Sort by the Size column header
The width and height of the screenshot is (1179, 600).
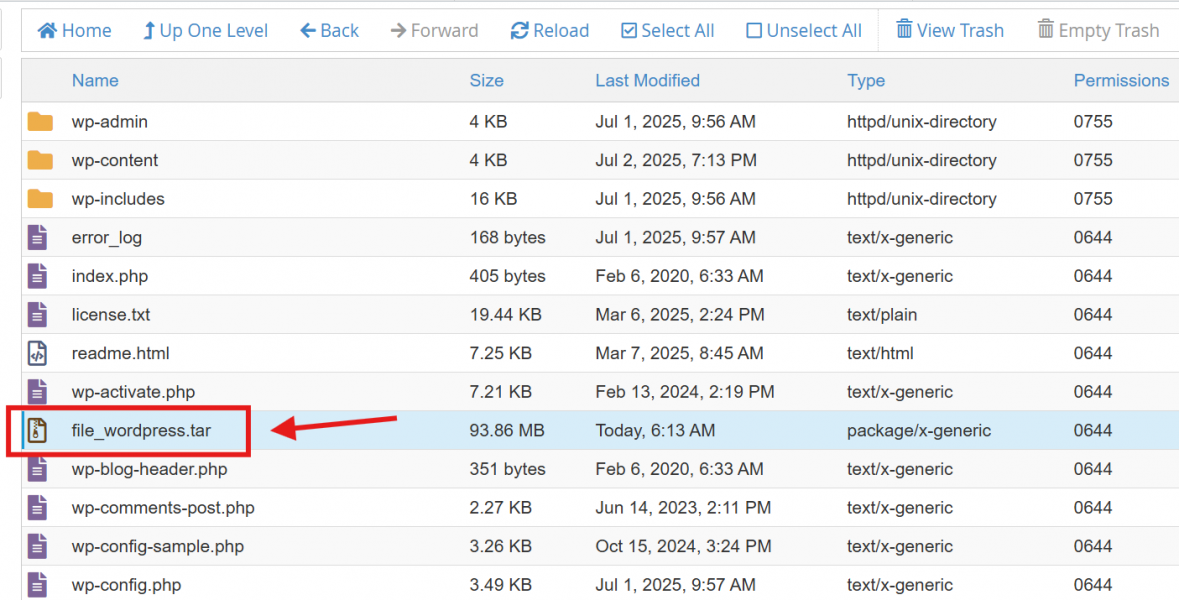click(486, 80)
